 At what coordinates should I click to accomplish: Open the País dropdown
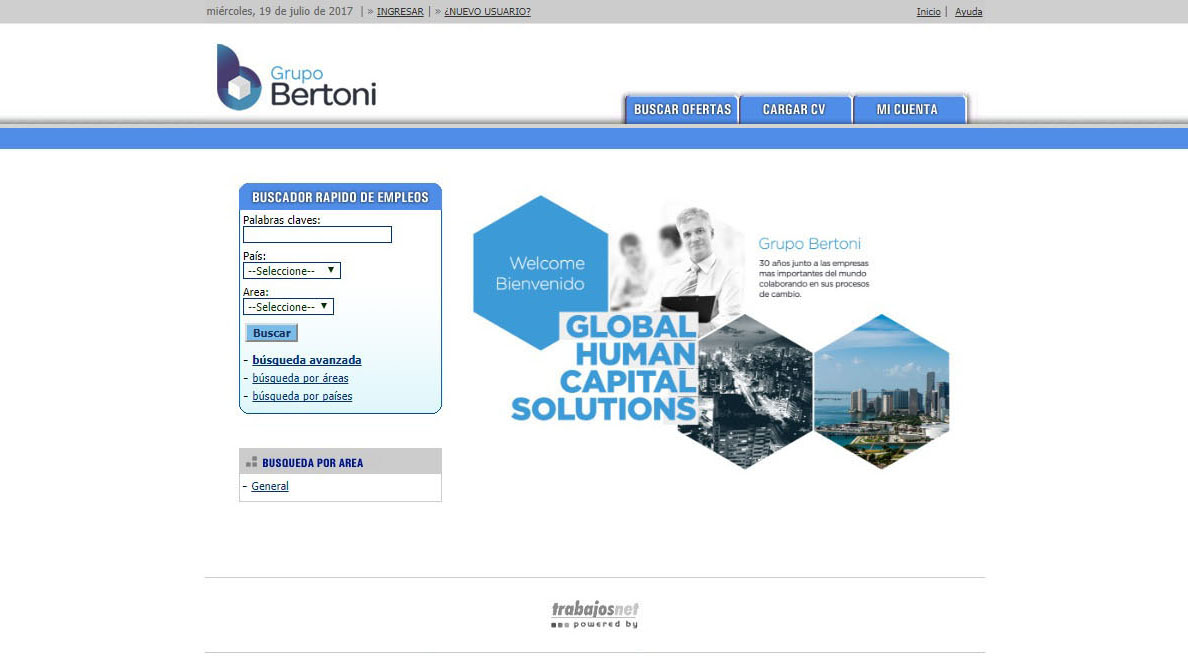click(292, 271)
